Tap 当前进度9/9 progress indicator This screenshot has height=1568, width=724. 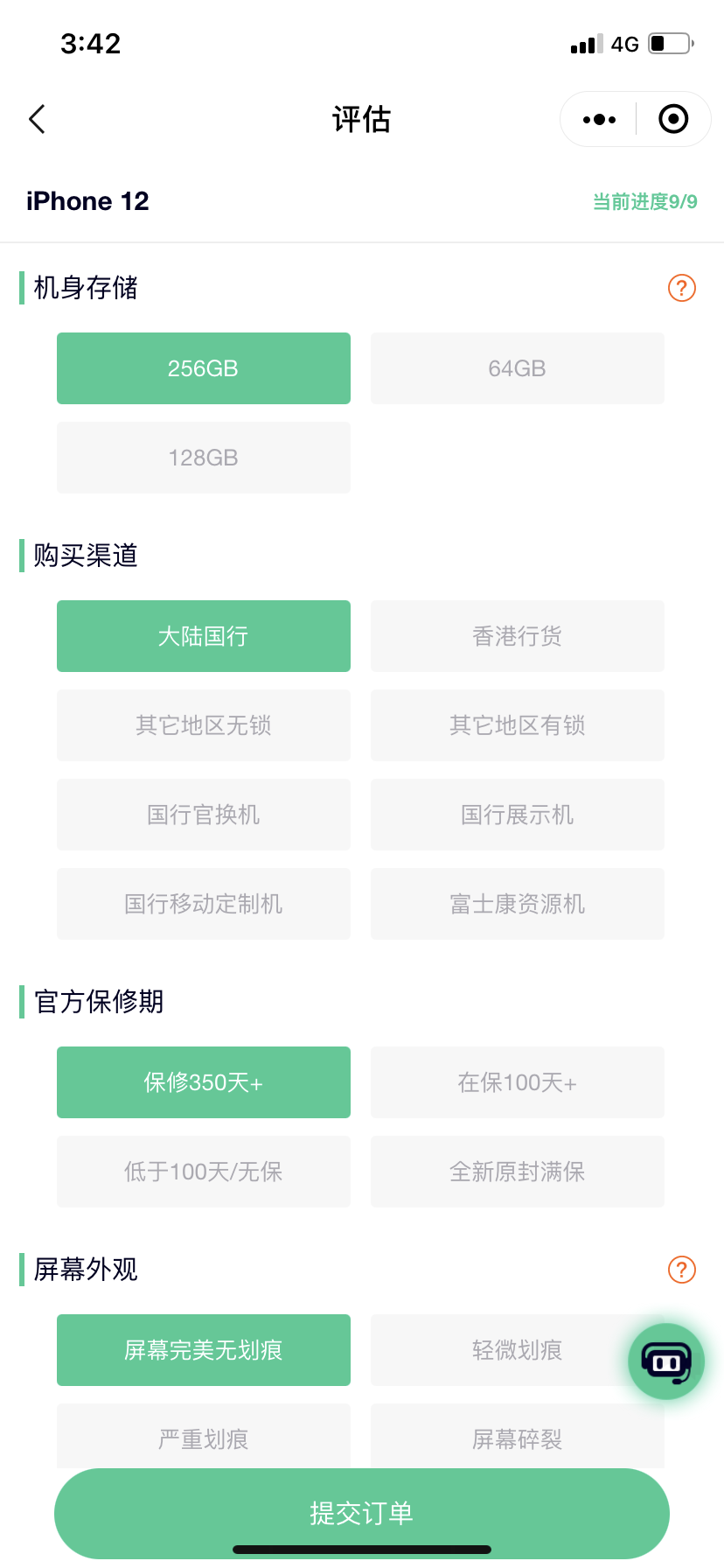(645, 202)
